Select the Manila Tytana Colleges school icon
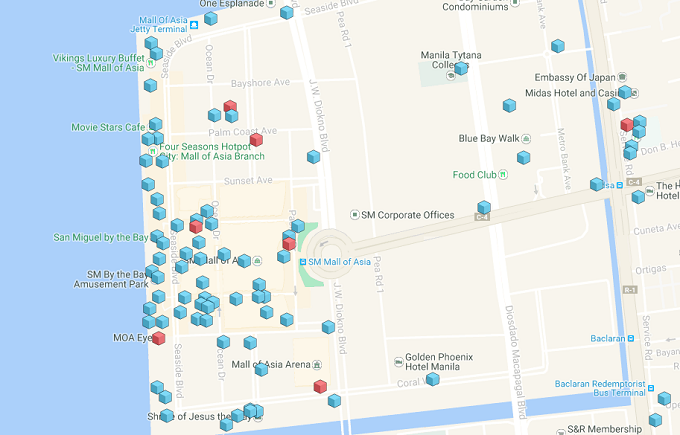This screenshot has height=435, width=680. tap(451, 75)
